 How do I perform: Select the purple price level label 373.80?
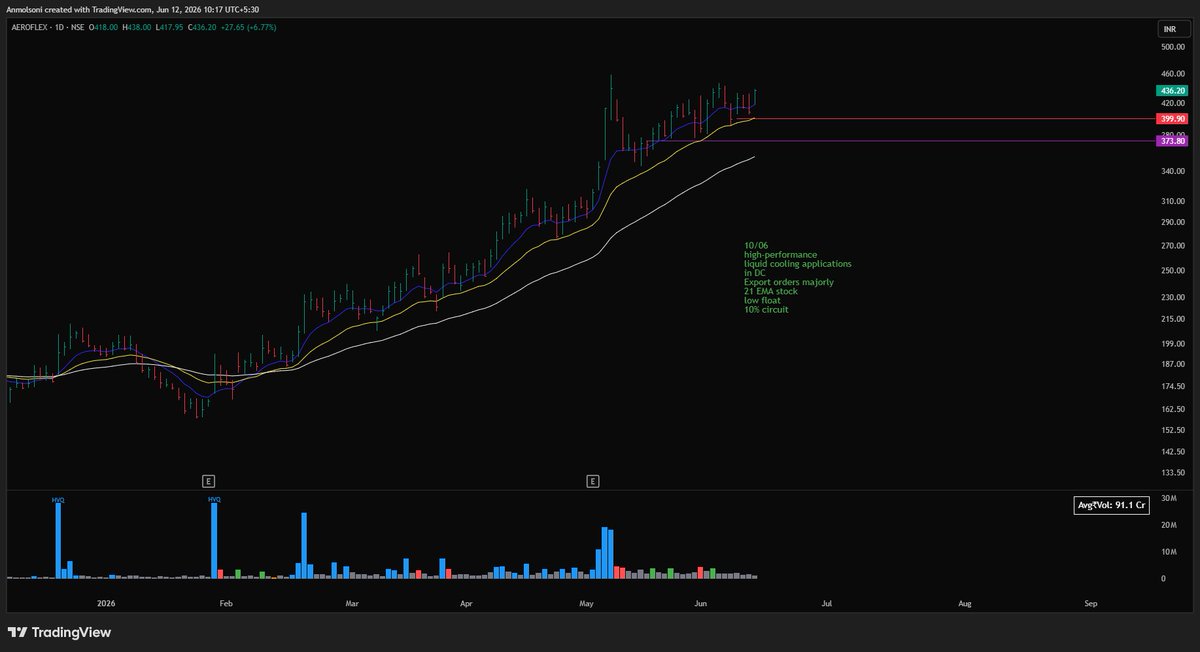(x=1172, y=141)
